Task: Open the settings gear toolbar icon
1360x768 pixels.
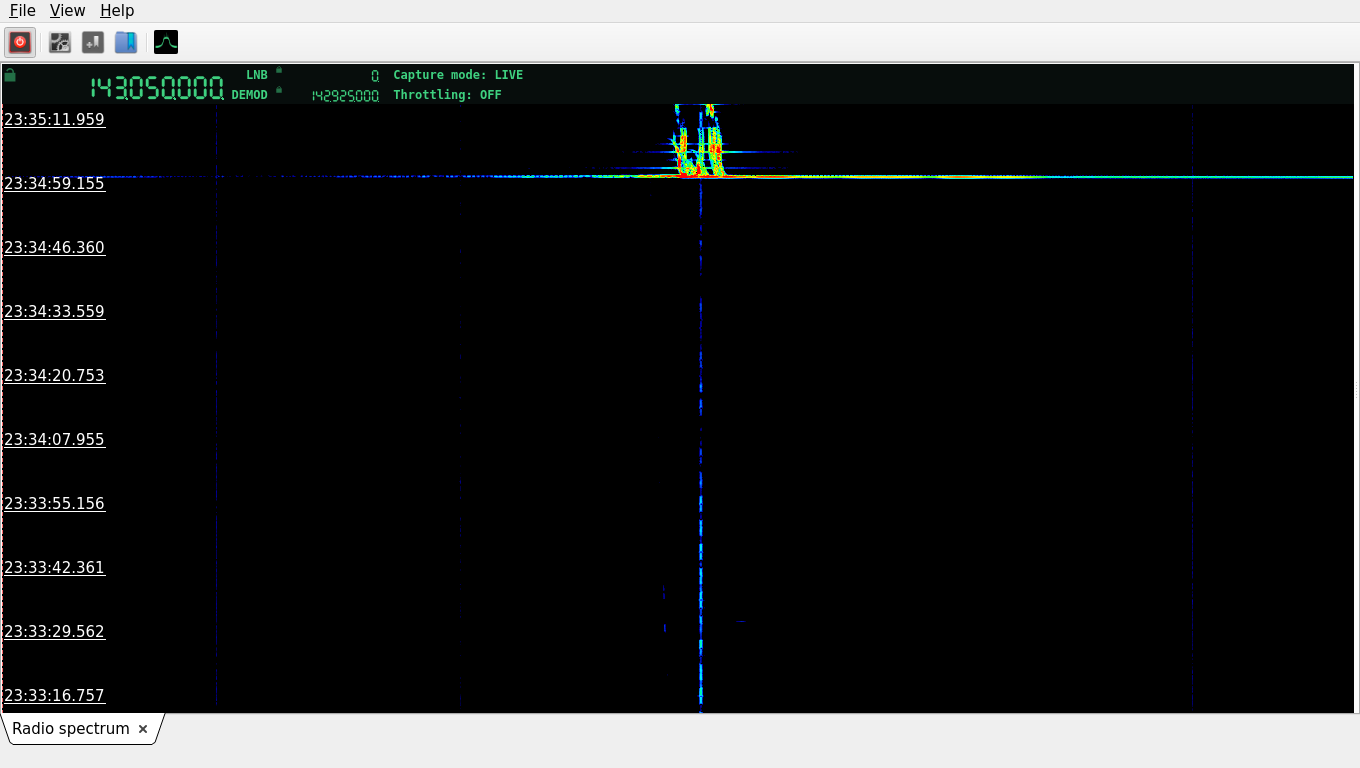Action: [x=60, y=42]
